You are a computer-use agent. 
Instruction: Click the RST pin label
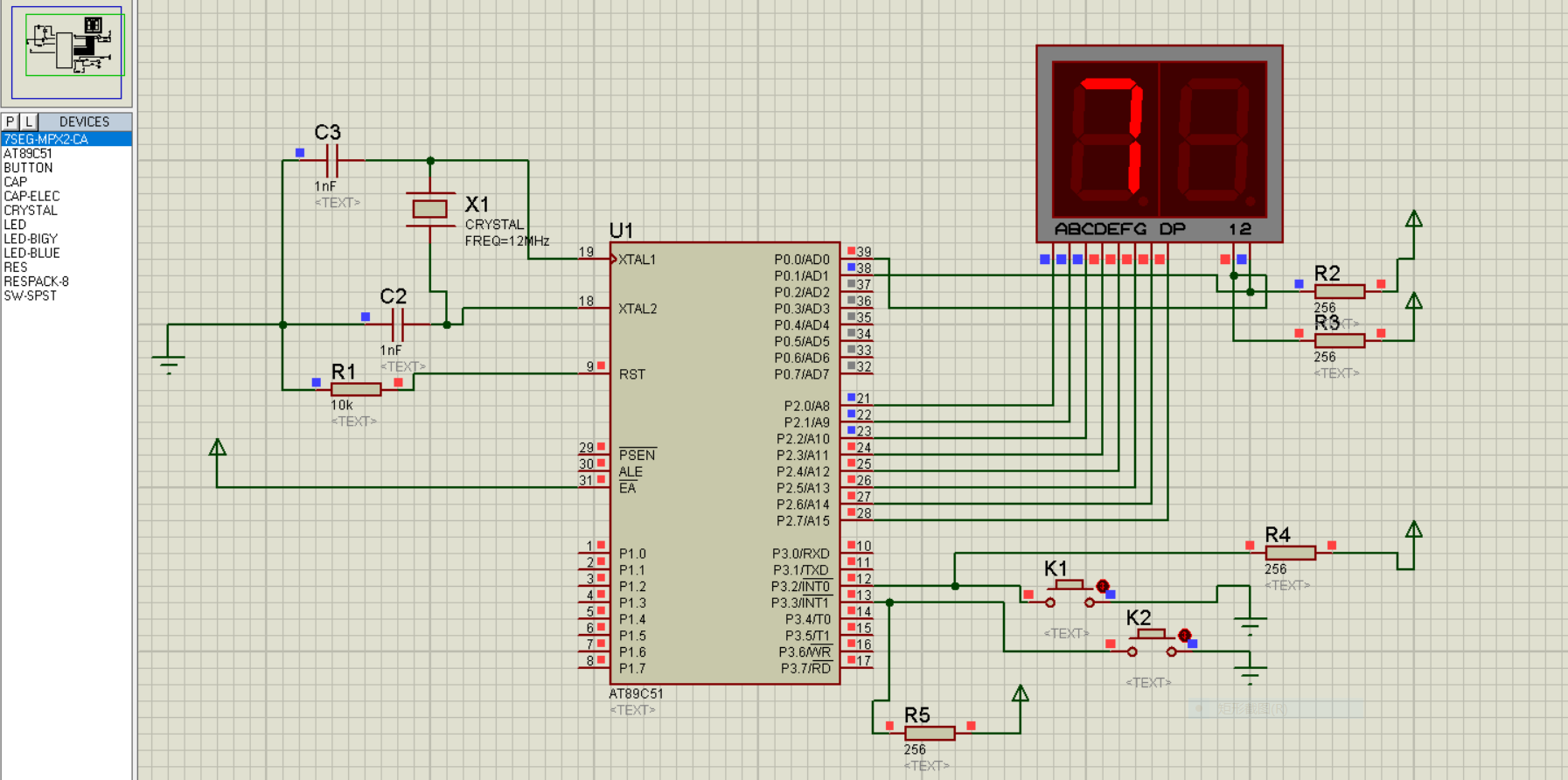tap(632, 374)
